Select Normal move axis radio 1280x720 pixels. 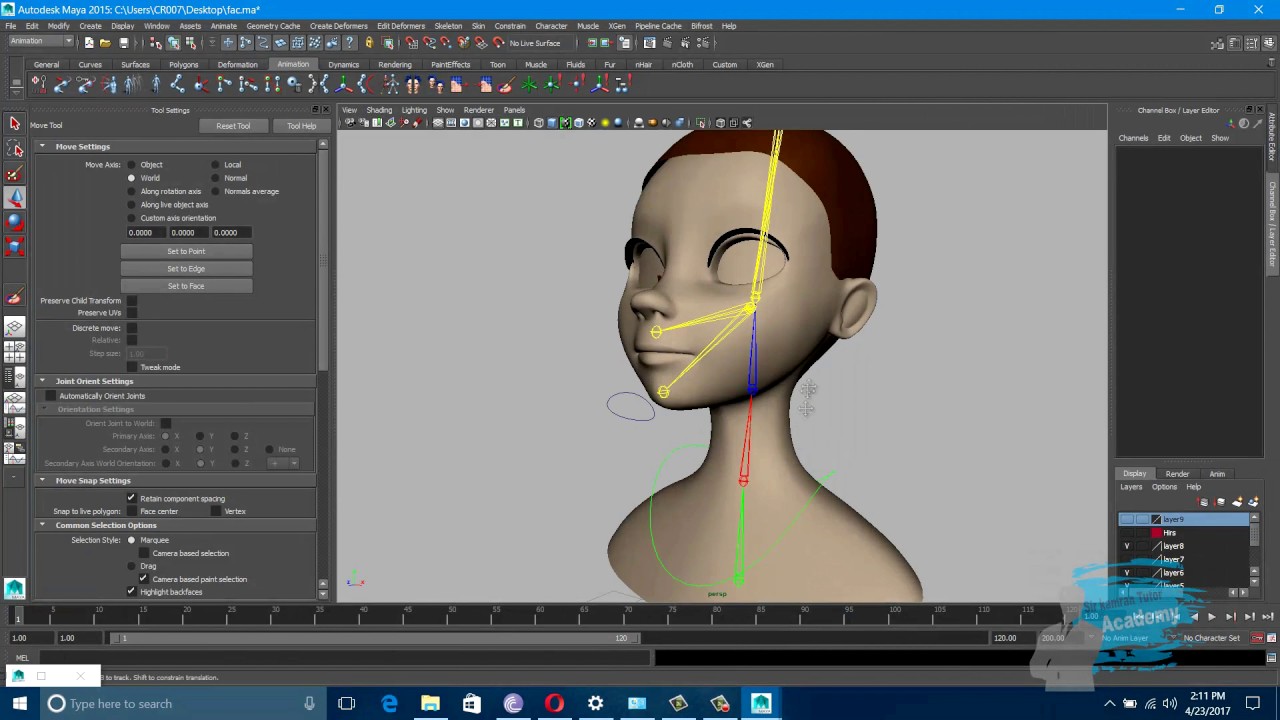[x=215, y=178]
